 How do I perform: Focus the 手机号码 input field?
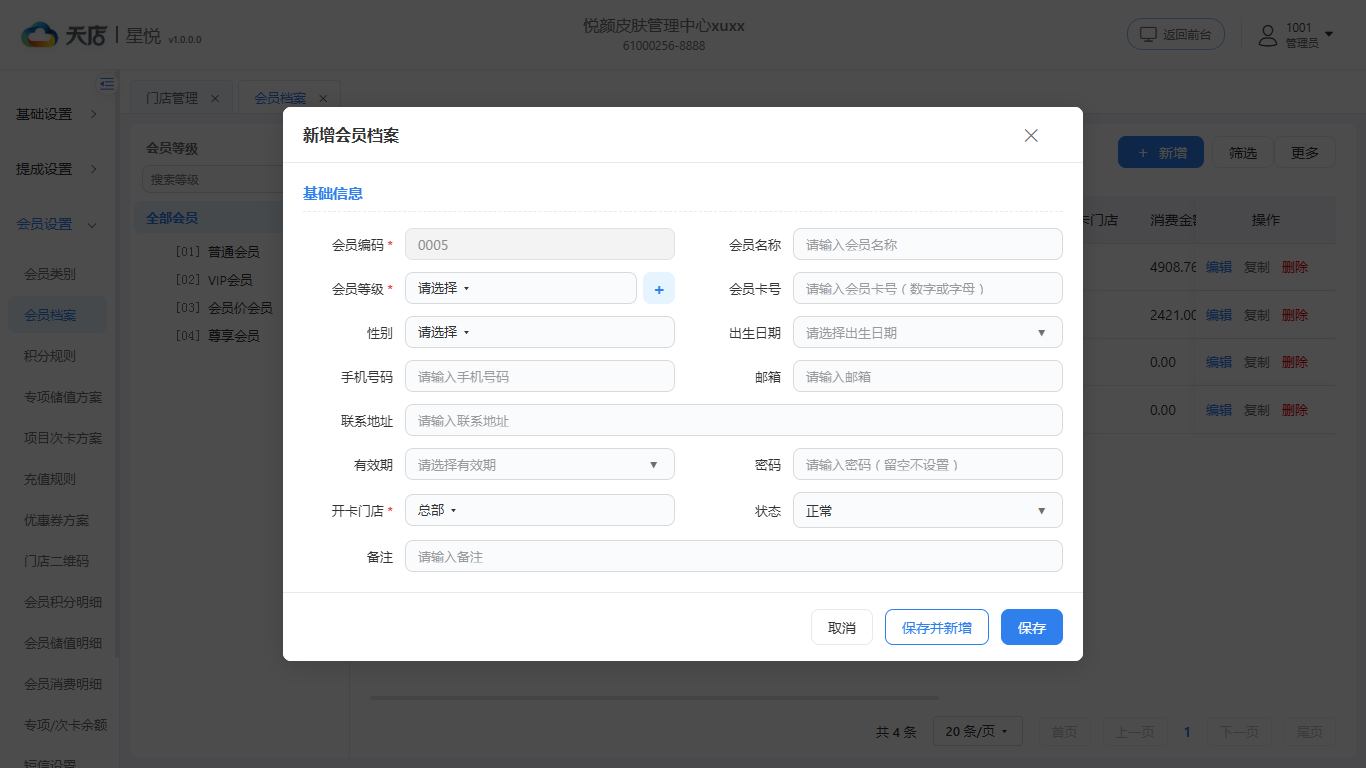point(540,376)
